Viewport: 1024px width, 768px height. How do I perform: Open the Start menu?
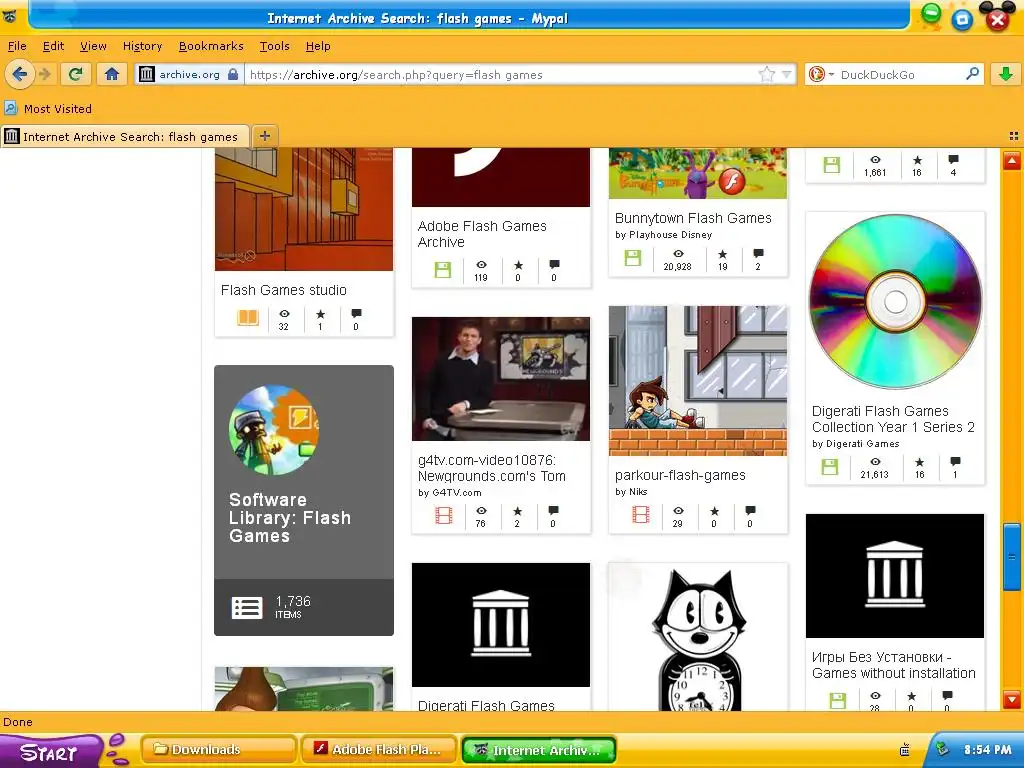coord(49,751)
